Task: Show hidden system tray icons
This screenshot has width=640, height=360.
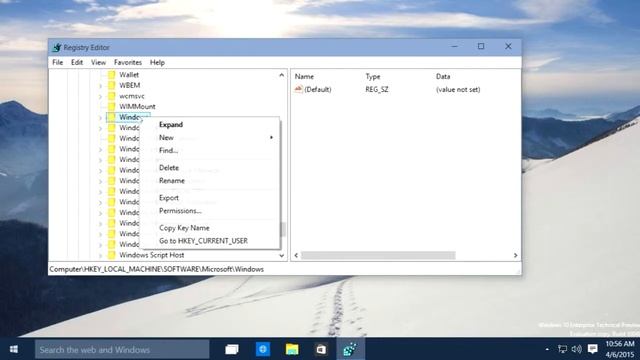Action: tap(547, 349)
